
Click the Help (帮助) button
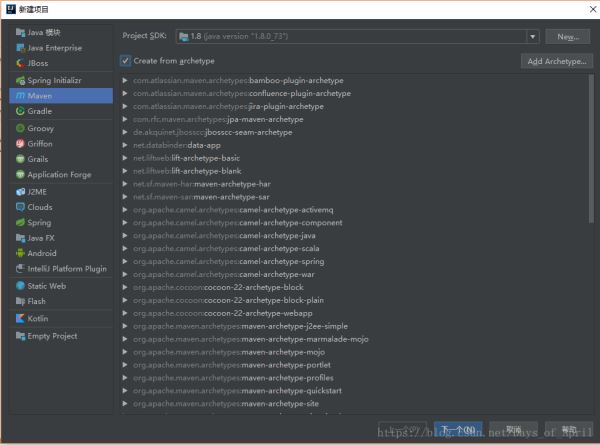pos(569,430)
